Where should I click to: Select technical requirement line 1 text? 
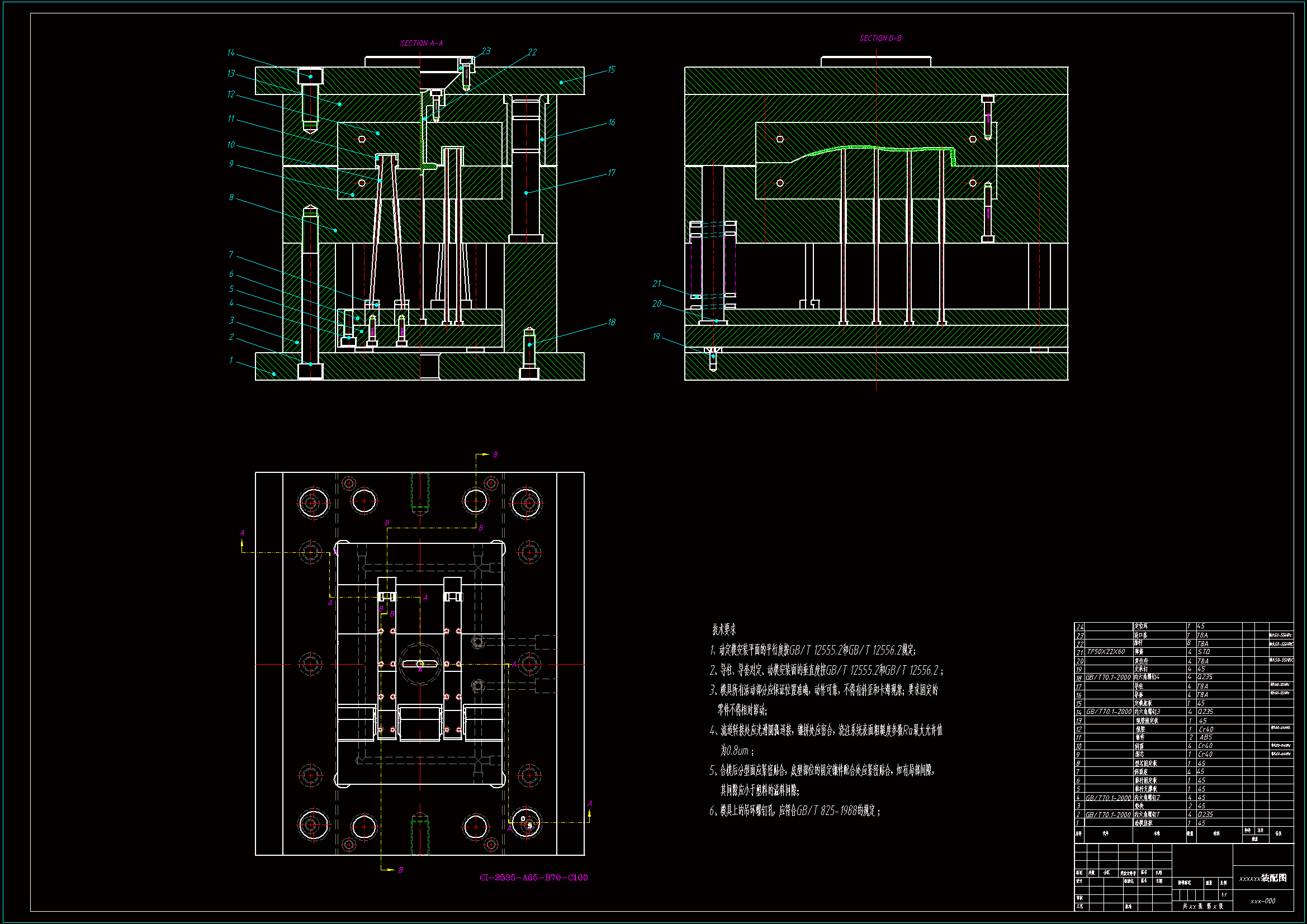[x=812, y=650]
